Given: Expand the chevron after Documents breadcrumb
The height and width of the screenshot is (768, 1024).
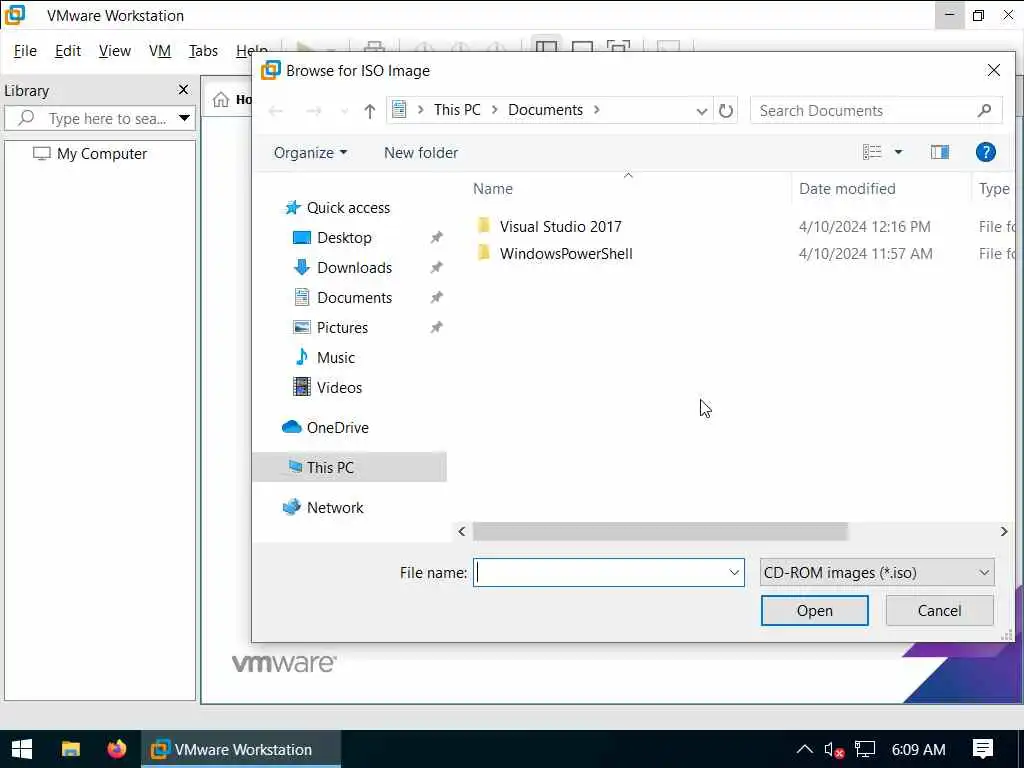Looking at the screenshot, I should pyautogui.click(x=596, y=110).
